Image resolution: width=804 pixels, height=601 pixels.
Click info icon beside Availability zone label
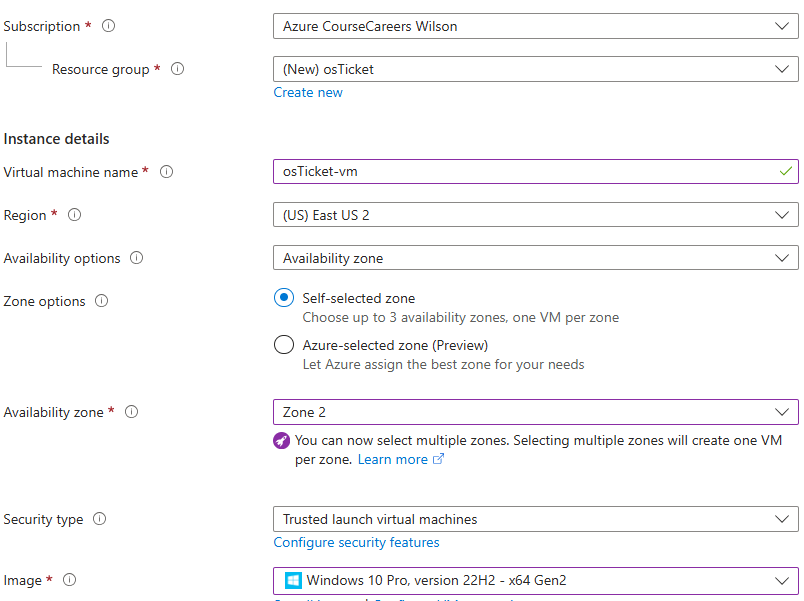coord(131,412)
